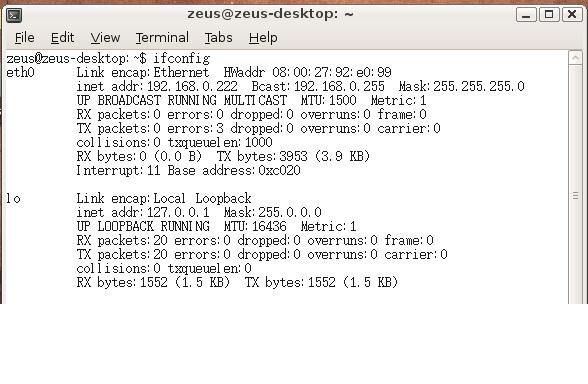
Task: Click the terminal window icon in title bar
Action: pyautogui.click(x=14, y=15)
